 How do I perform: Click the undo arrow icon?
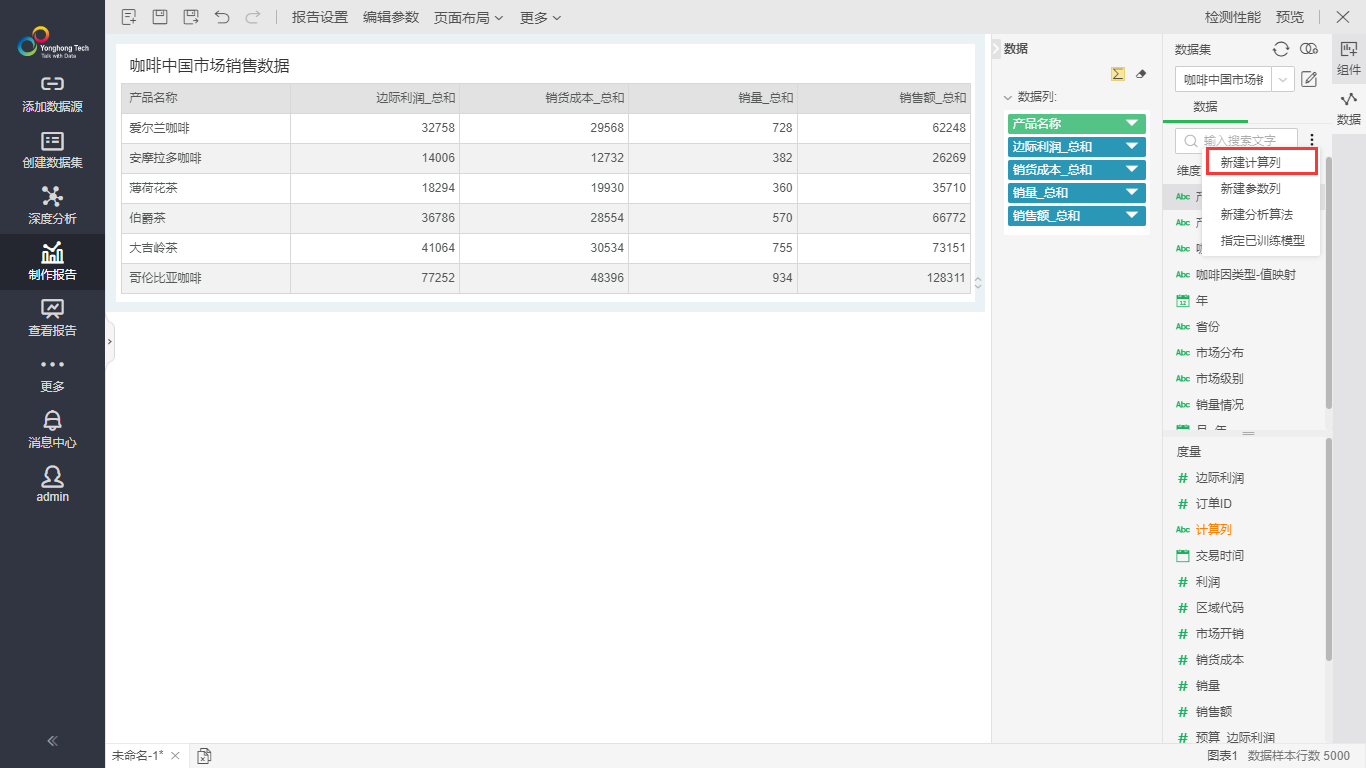click(x=222, y=17)
